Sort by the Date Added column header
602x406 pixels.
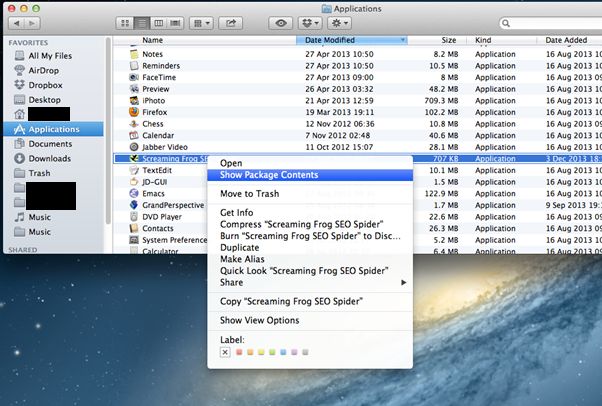pyautogui.click(x=566, y=40)
